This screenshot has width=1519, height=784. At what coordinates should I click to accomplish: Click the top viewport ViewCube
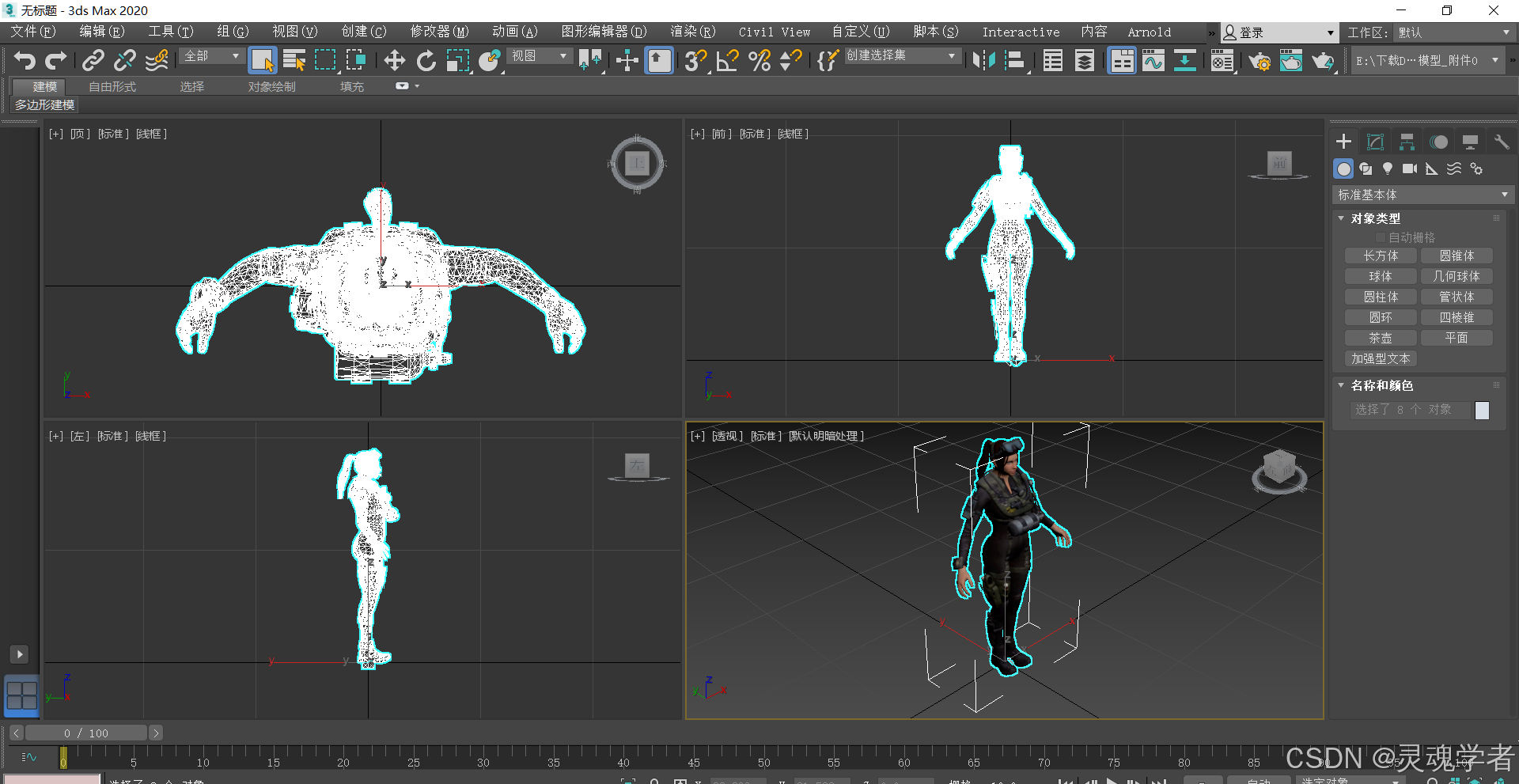[637, 164]
